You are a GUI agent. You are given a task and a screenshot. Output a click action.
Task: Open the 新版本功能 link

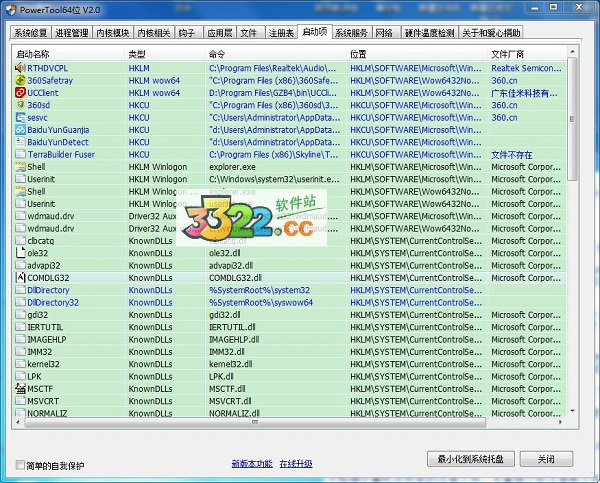252,464
